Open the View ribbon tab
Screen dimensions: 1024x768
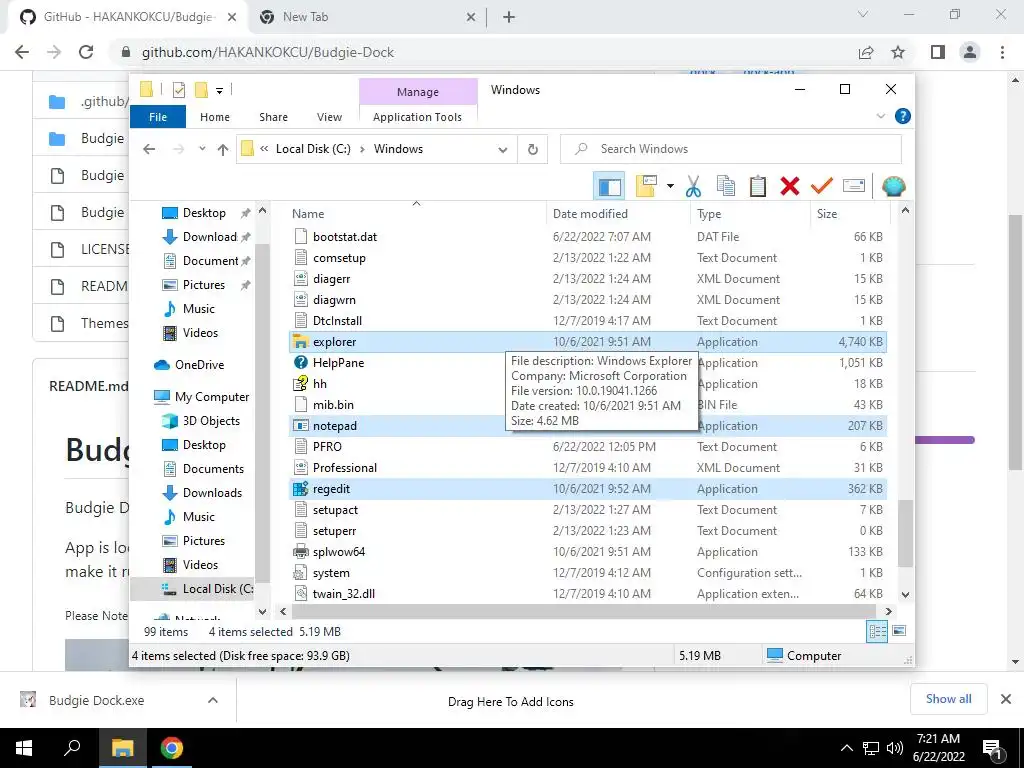click(x=329, y=117)
